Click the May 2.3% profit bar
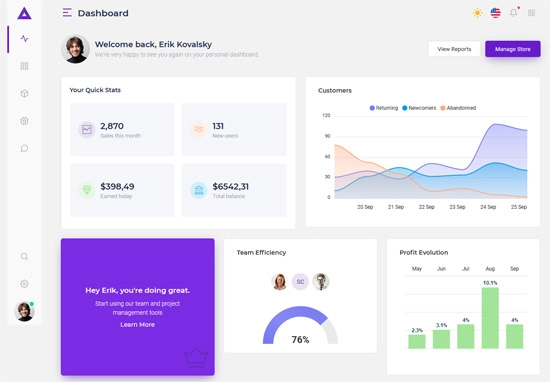Viewport: 550px width, 382px height. pos(417,341)
